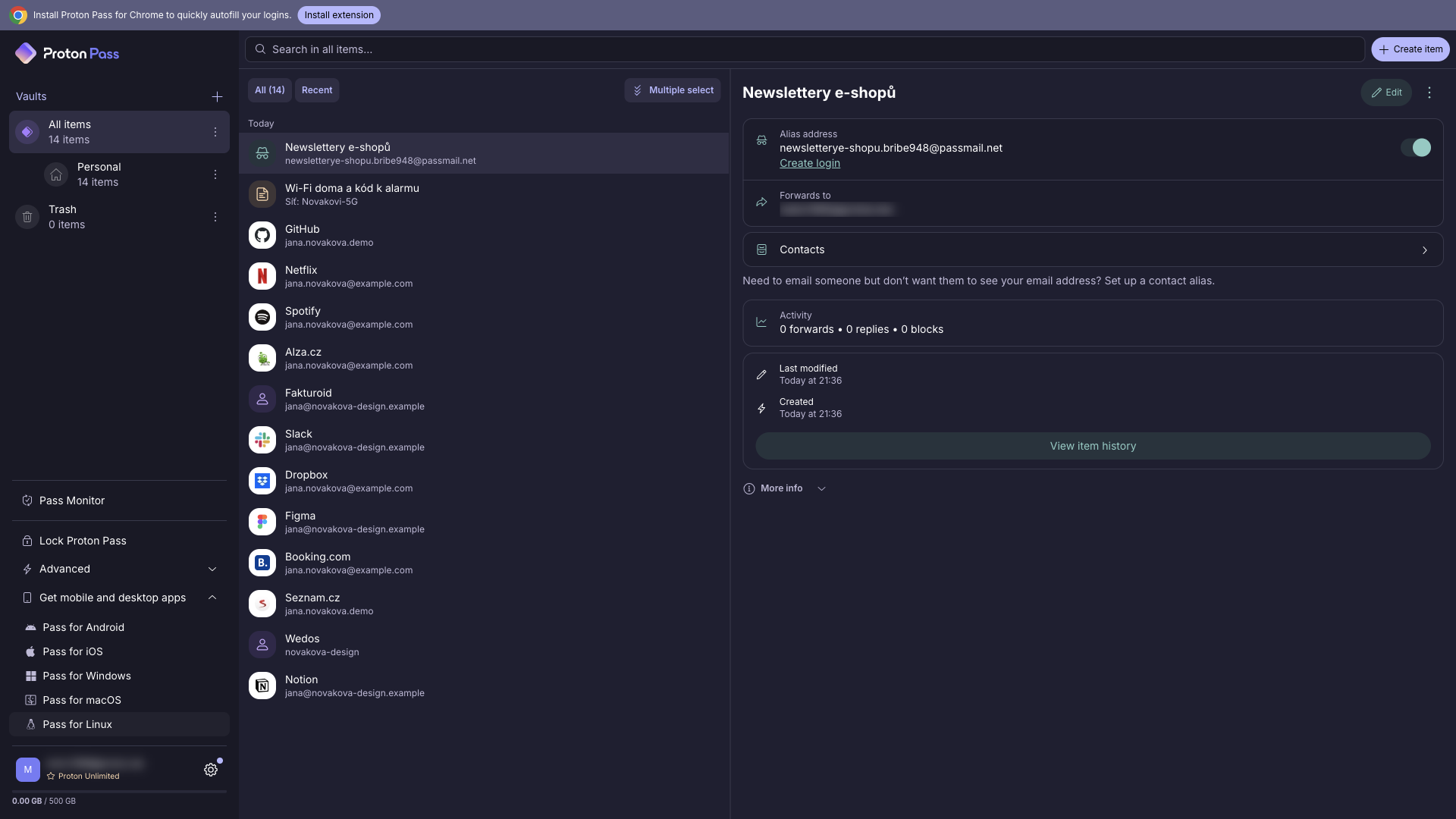Open settings gear icon
Screen dimensions: 1456x819
[x=211, y=770]
